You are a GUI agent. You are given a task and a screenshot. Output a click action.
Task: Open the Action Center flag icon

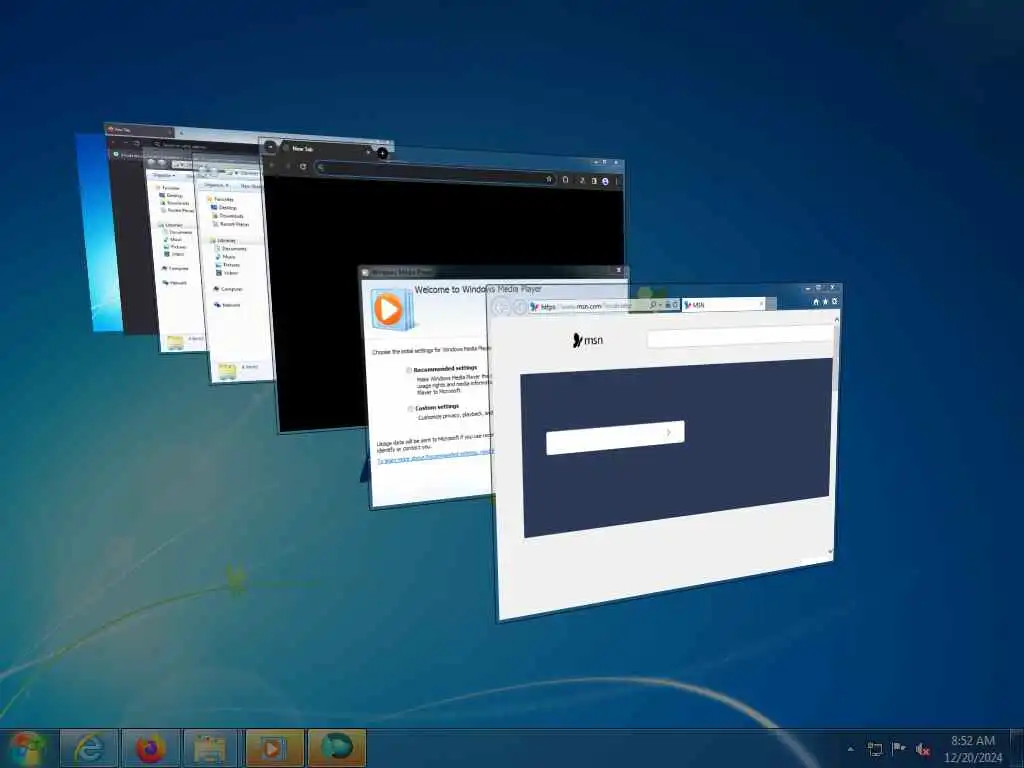click(x=899, y=749)
